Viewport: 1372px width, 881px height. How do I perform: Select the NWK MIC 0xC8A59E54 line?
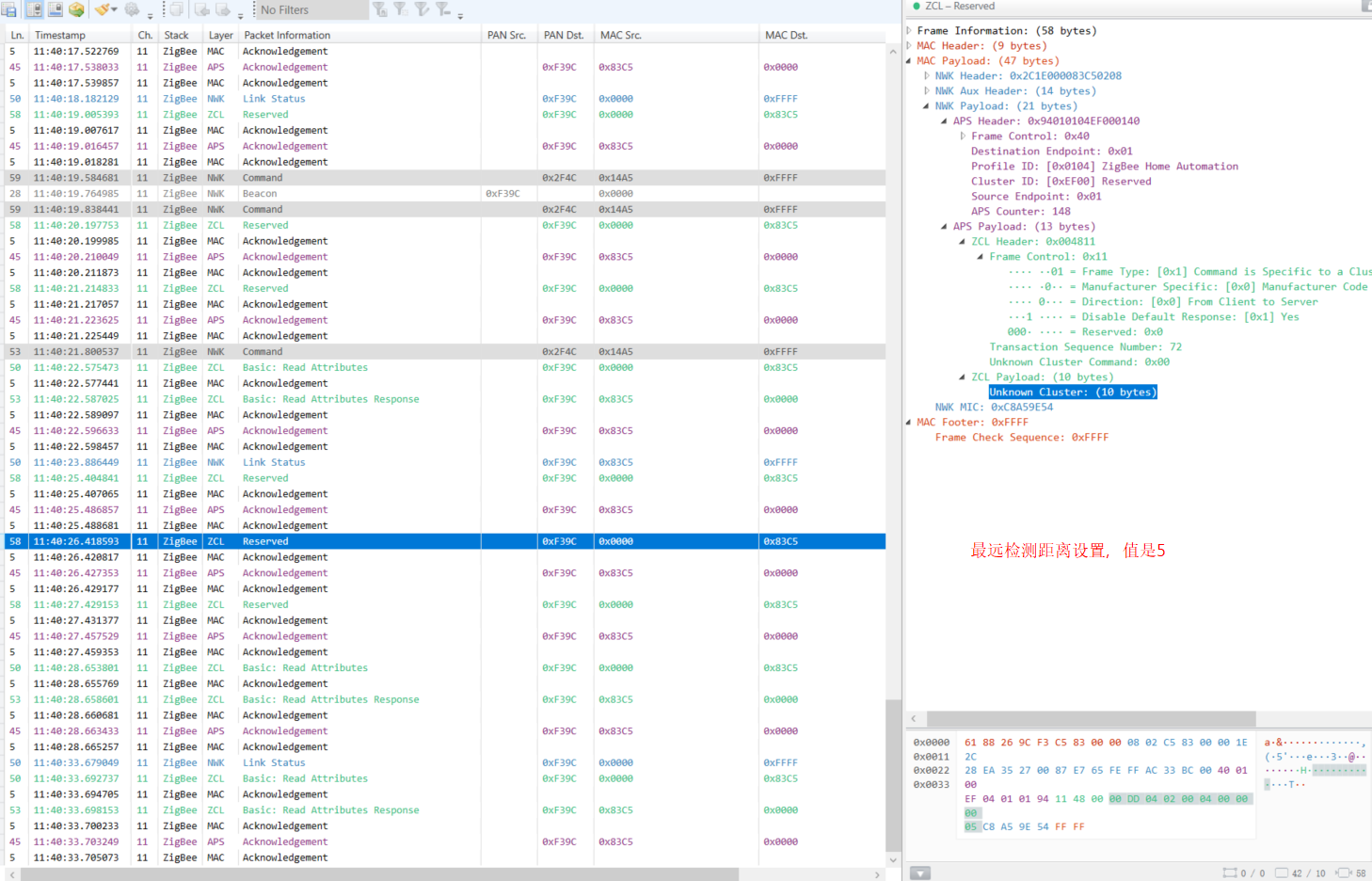tap(994, 408)
